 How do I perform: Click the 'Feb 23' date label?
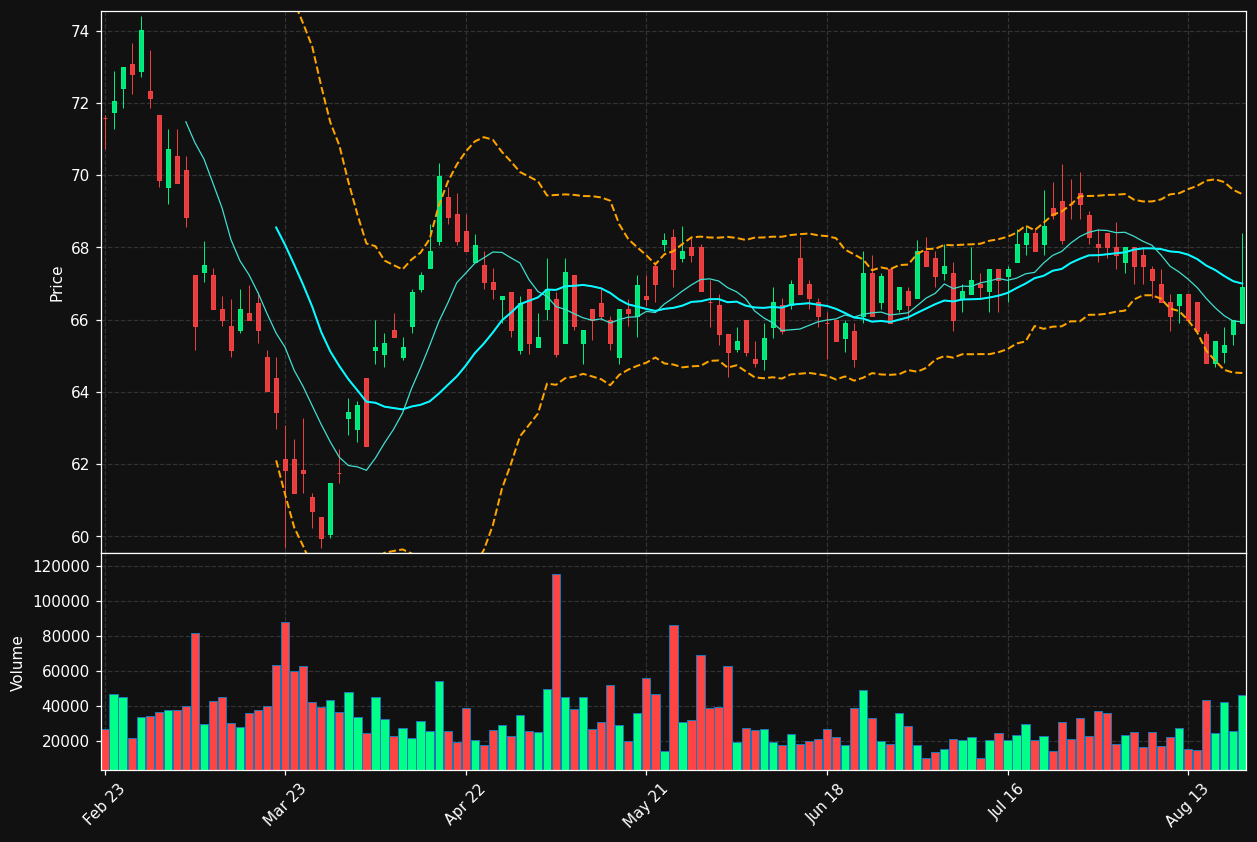coord(105,805)
